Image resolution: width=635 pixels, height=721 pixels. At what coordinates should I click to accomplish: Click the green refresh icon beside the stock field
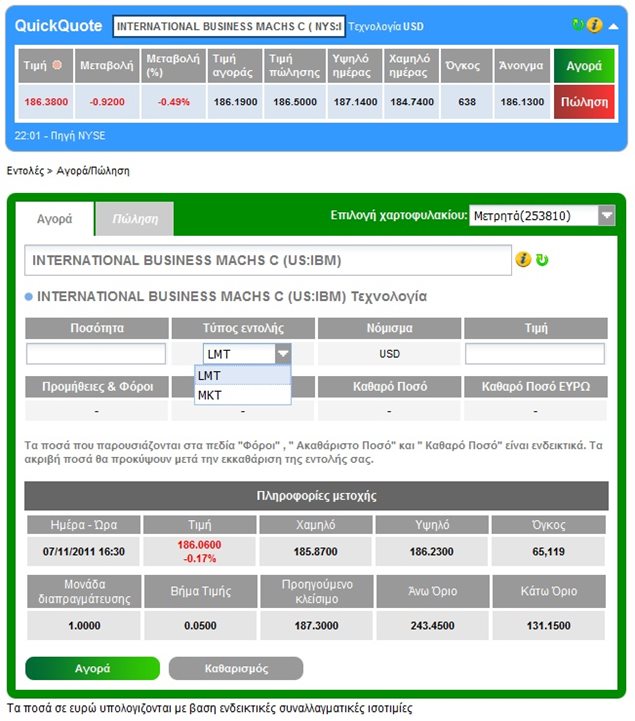543,260
